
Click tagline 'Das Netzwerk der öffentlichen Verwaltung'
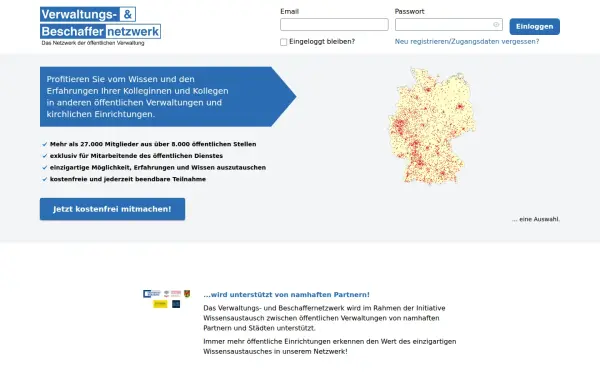click(x=93, y=43)
